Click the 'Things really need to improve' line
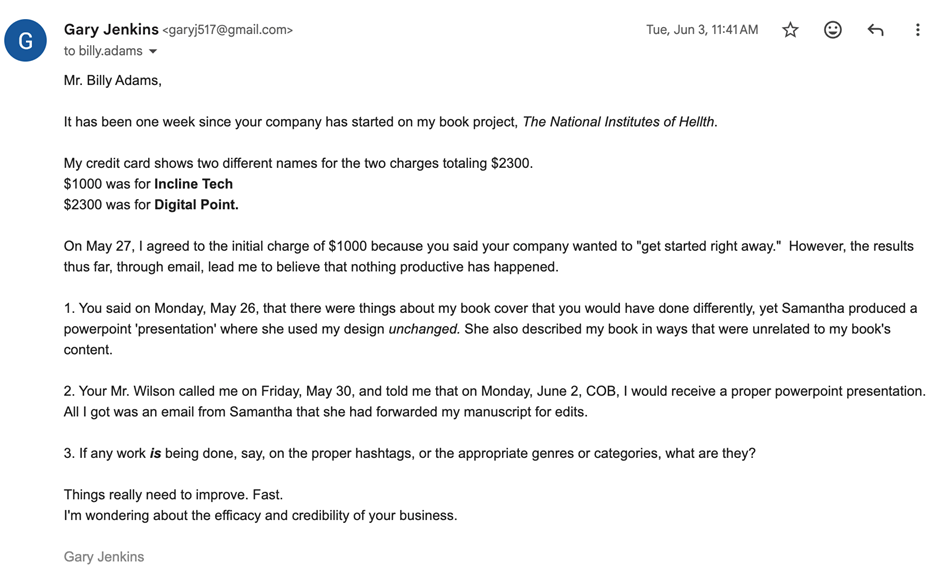Image resolution: width=936 pixels, height=579 pixels. tap(173, 495)
